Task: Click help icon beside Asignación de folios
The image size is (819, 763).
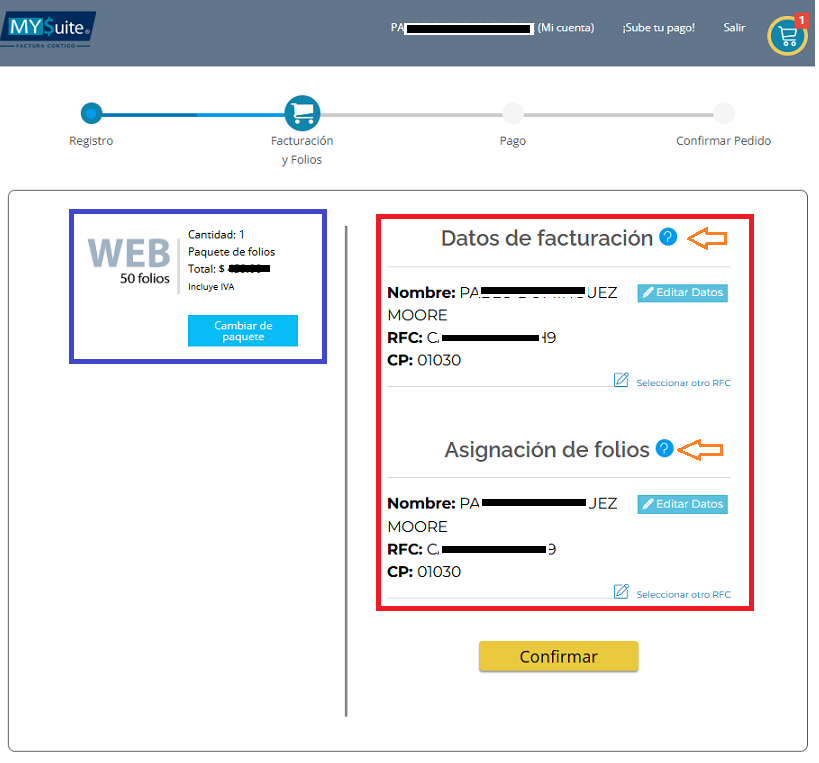Action: pyautogui.click(x=664, y=449)
